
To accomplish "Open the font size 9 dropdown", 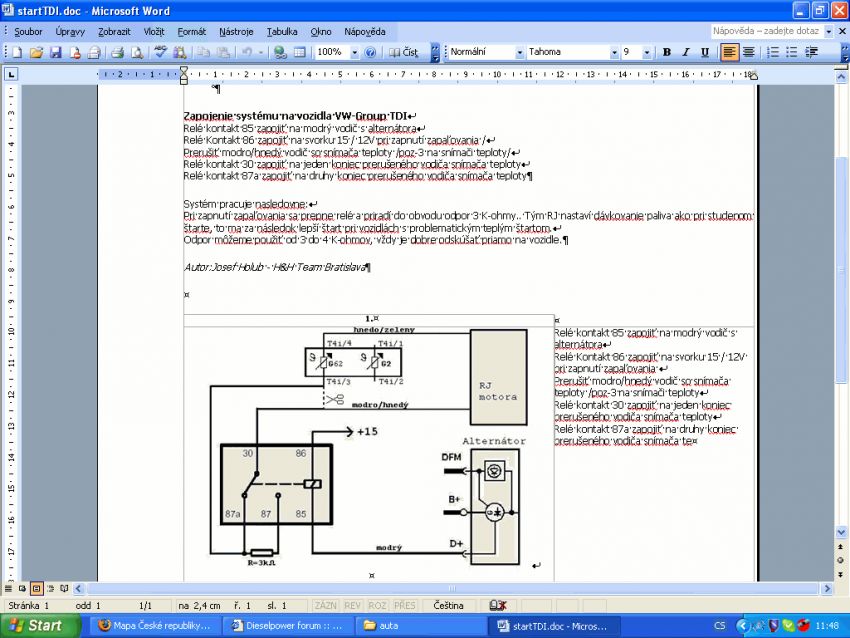I will pyautogui.click(x=647, y=53).
